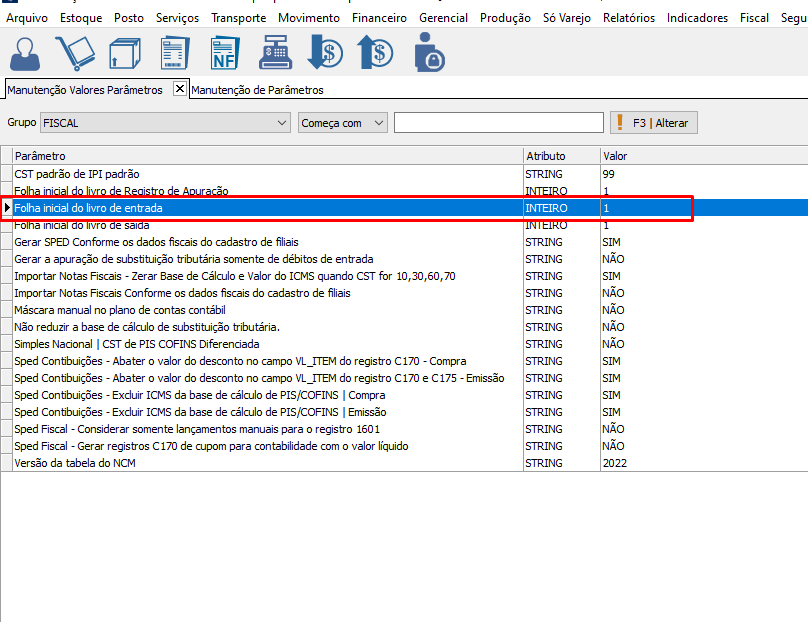Open the Relatórios menu
Viewport: 808px width, 622px height.
(x=628, y=18)
